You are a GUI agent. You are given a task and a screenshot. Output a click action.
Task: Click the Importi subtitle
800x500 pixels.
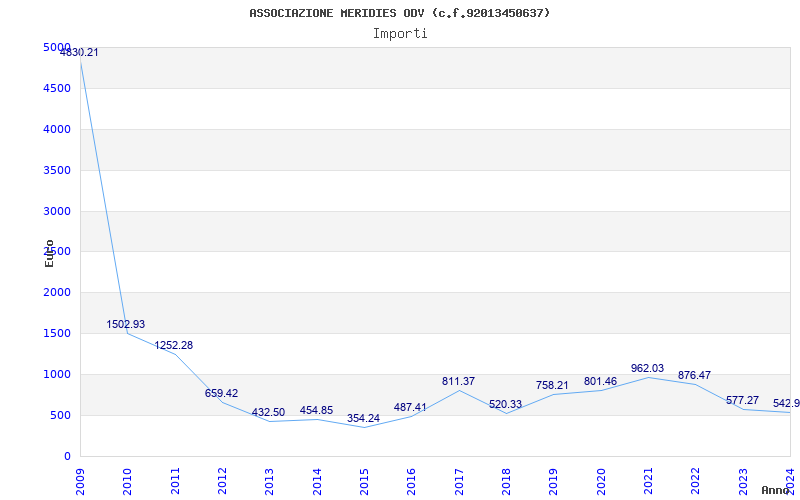click(x=400, y=34)
